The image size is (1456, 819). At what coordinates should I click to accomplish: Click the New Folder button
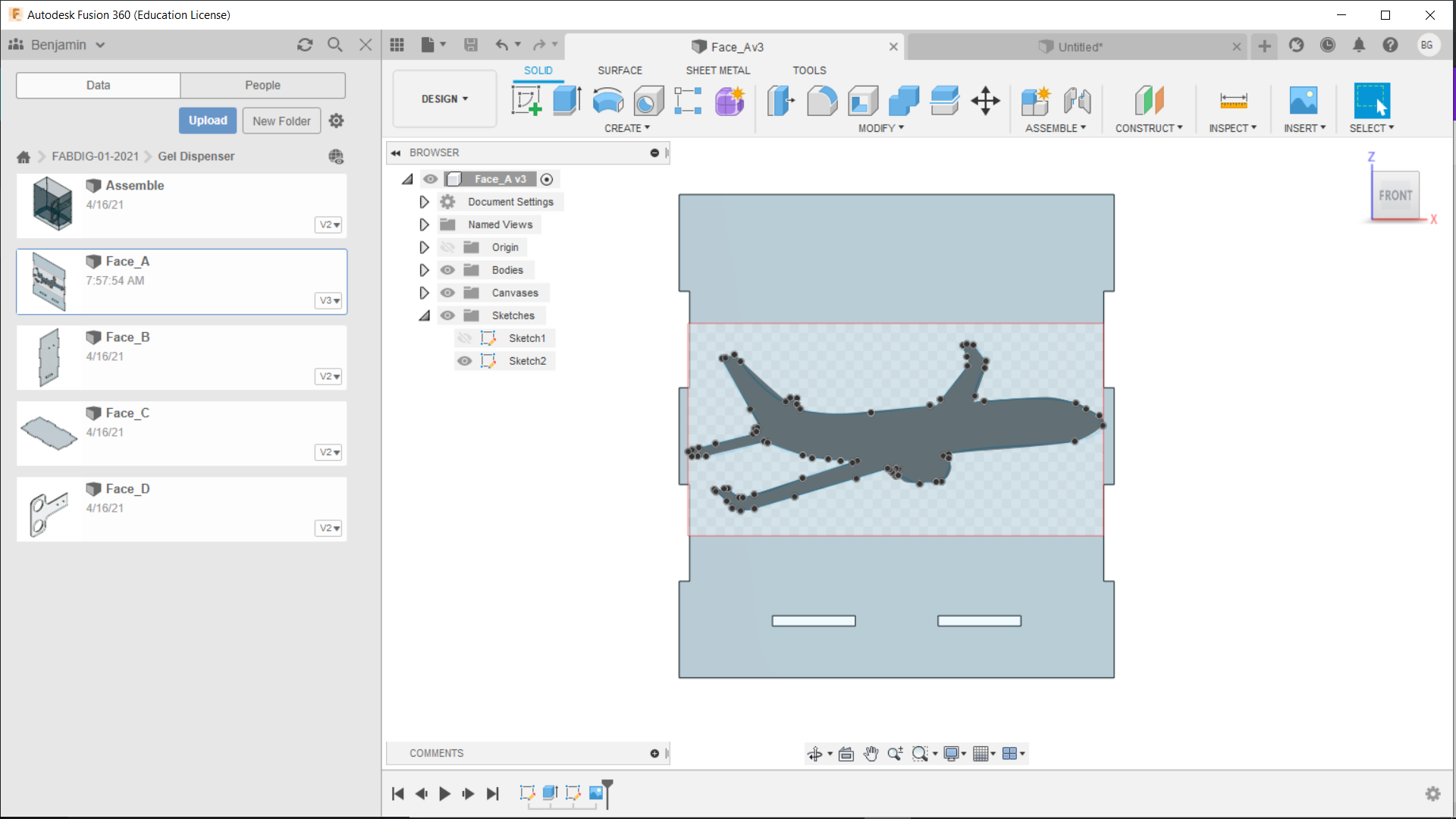click(281, 121)
